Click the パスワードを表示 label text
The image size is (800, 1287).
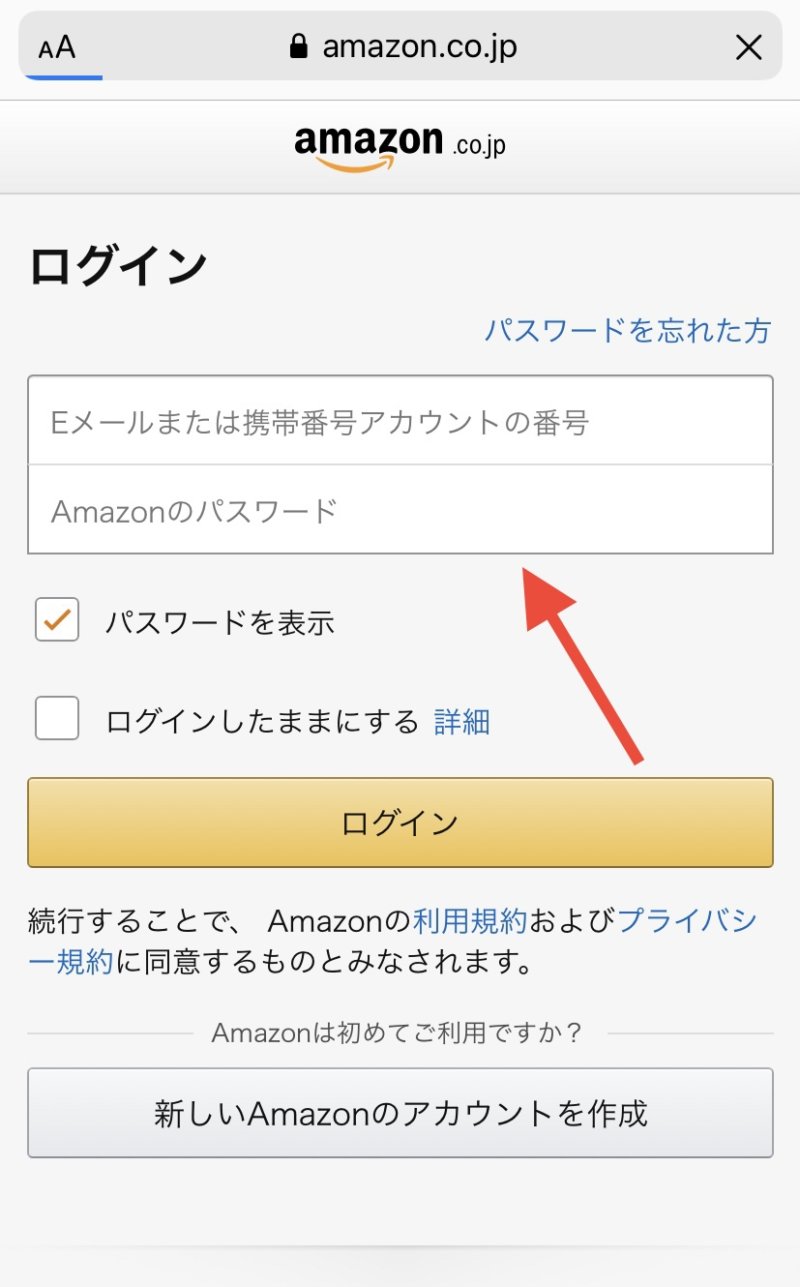click(x=220, y=623)
